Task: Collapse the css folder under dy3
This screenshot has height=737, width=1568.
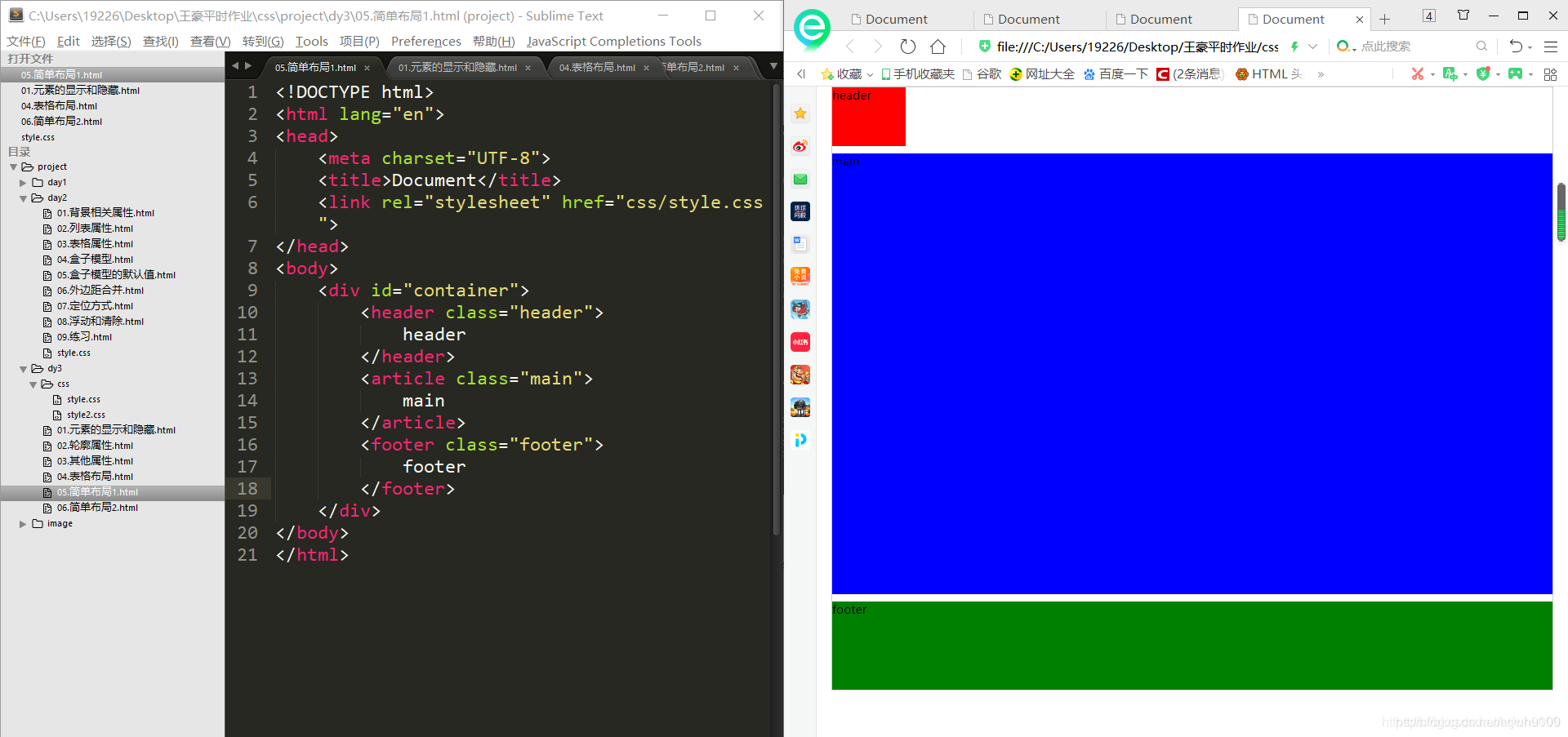Action: [33, 384]
